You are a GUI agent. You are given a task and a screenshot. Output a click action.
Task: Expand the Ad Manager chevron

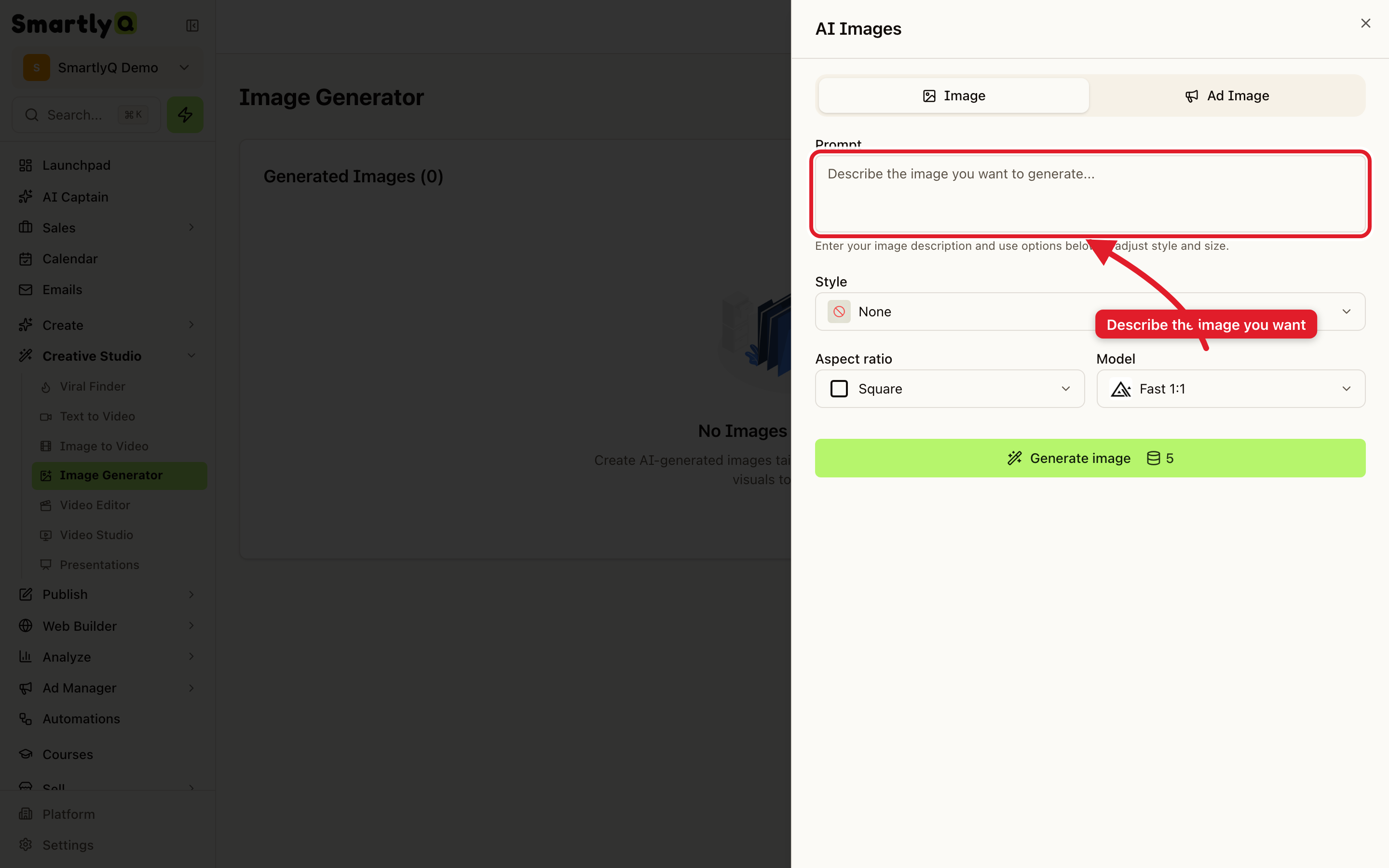tap(191, 688)
